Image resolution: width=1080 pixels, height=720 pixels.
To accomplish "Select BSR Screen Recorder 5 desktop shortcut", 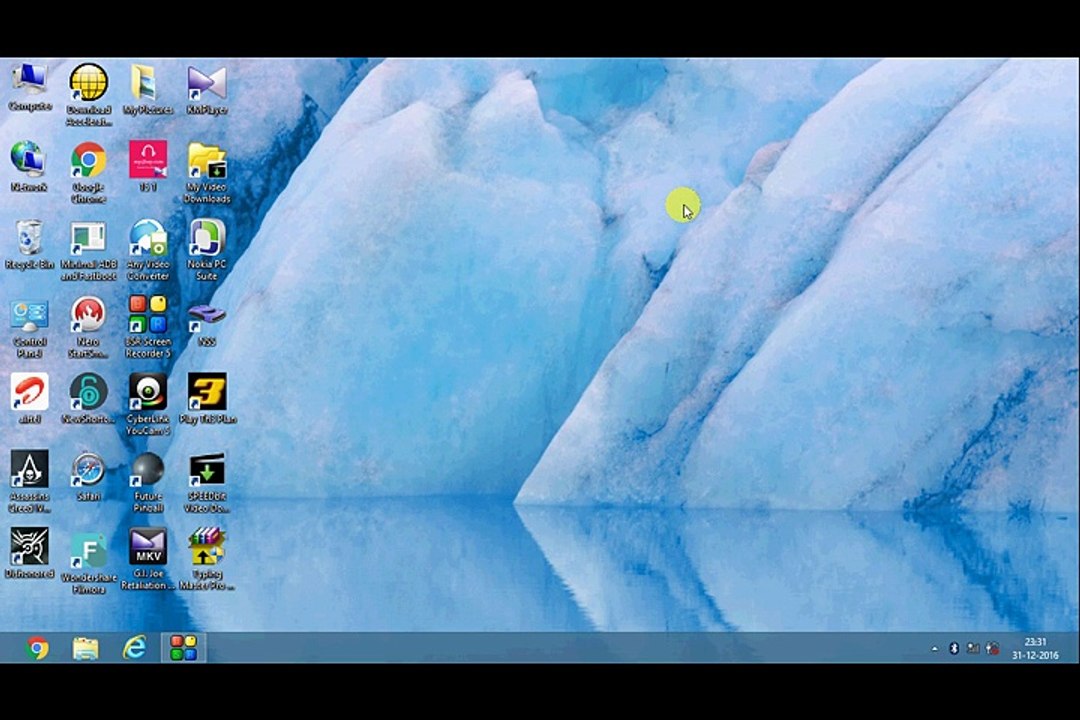I will coord(147,327).
